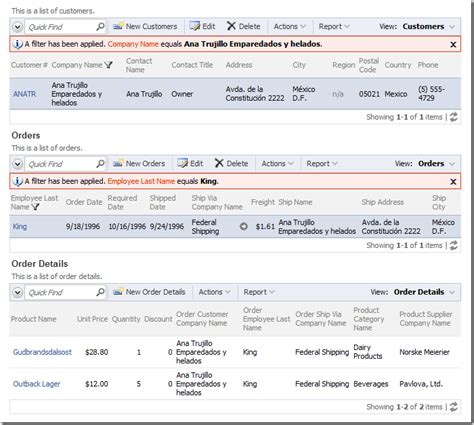Click the New Customers button

pos(145,27)
